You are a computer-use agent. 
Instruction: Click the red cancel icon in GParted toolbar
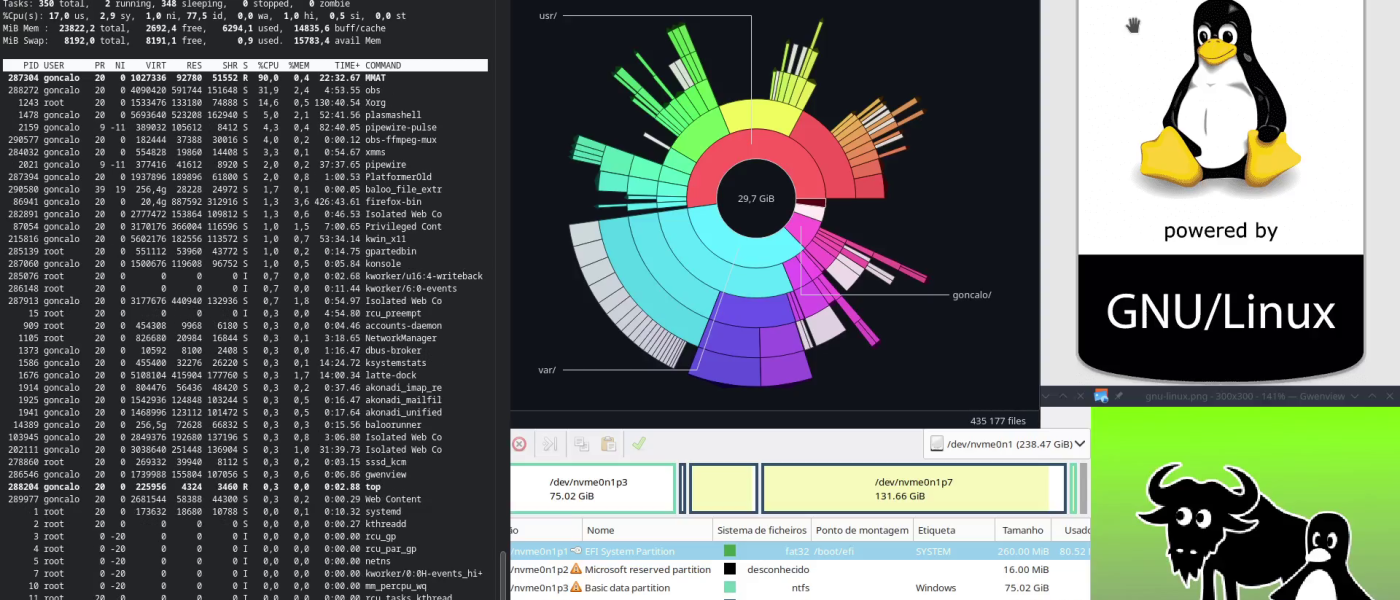coord(519,444)
